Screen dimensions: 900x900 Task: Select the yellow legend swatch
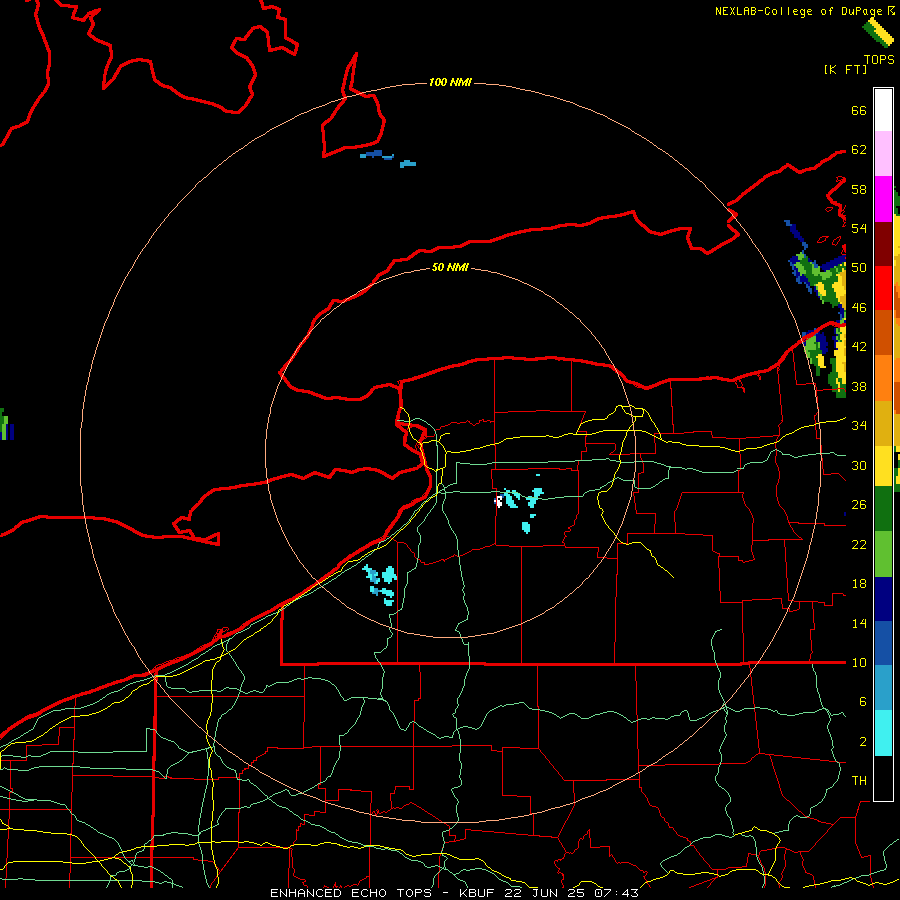883,466
